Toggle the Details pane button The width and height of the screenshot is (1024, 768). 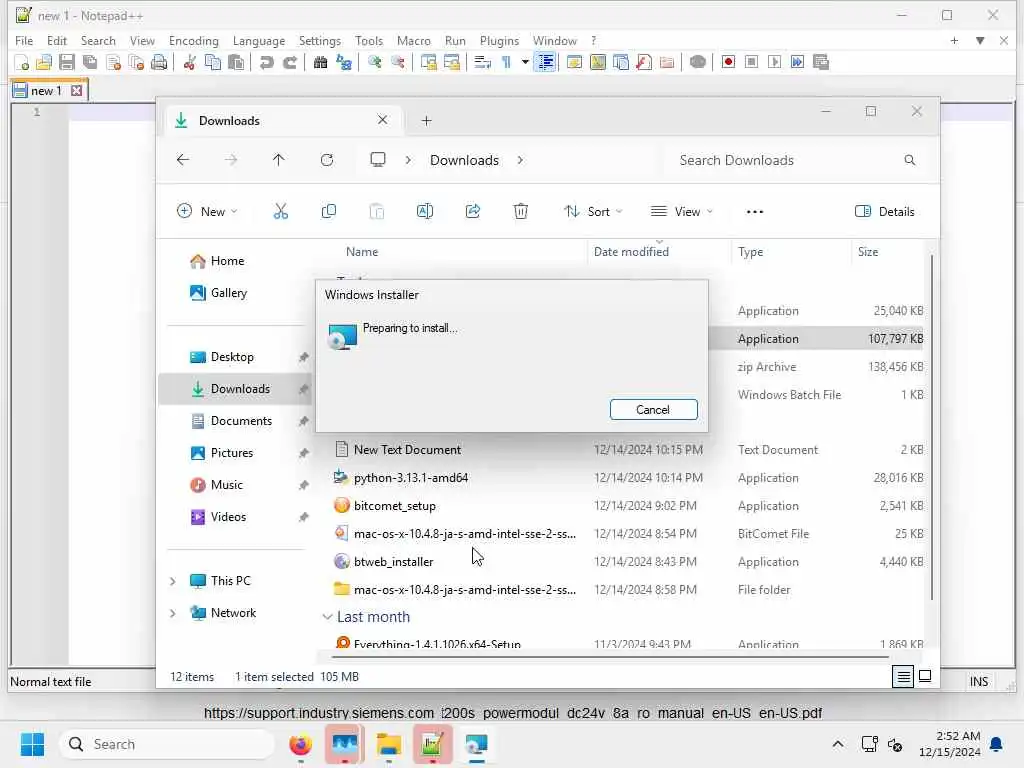pyautogui.click(x=884, y=211)
